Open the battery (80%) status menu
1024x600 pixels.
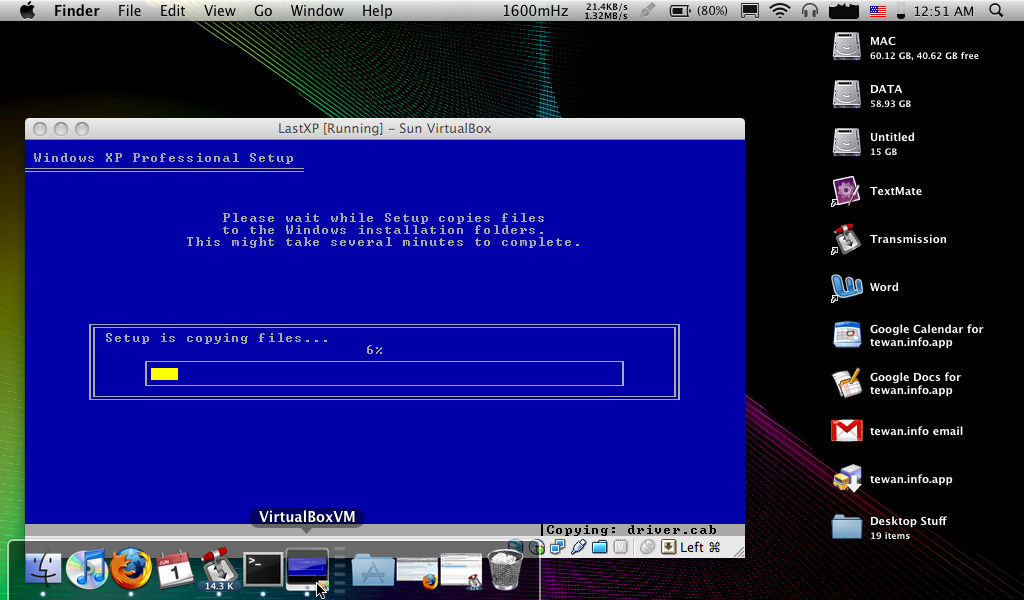click(699, 10)
